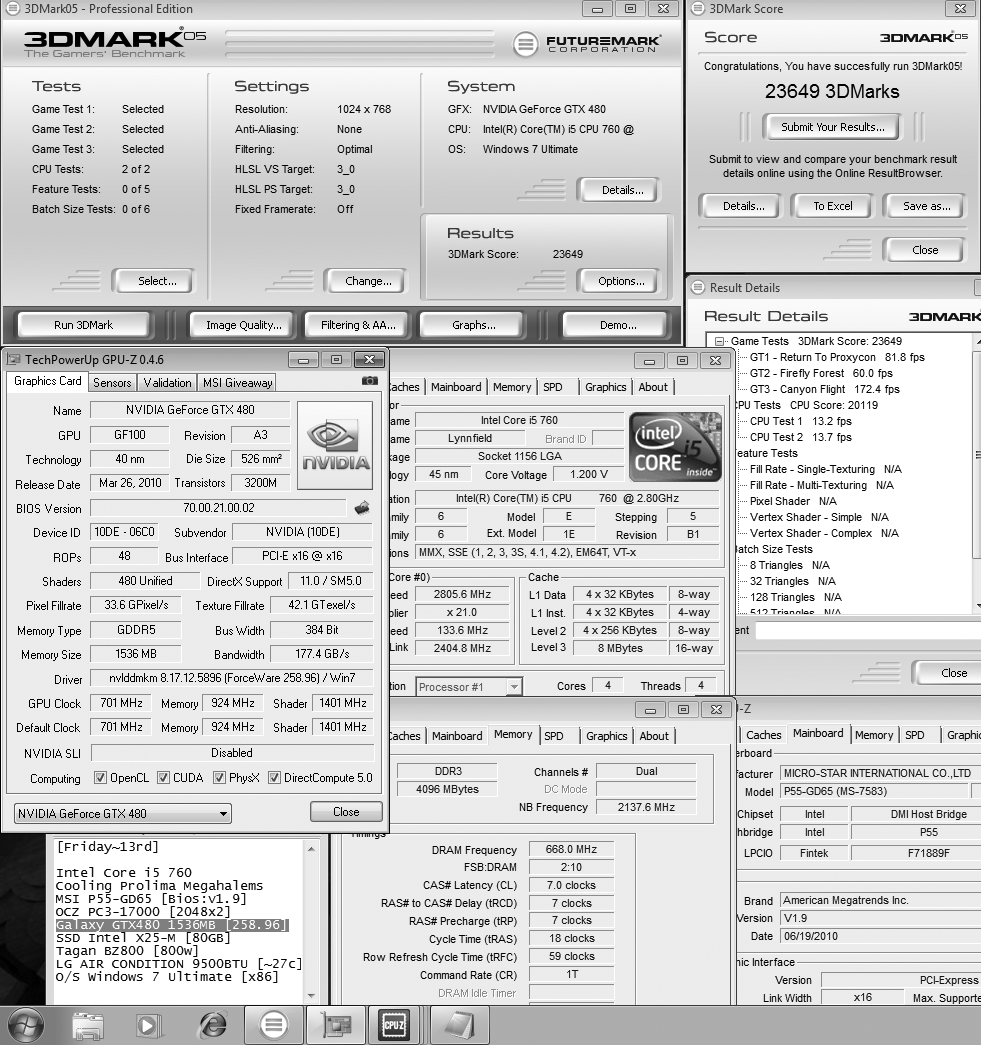
Task: Click the NVIDIA logo in GPU-Z
Action: pos(335,445)
